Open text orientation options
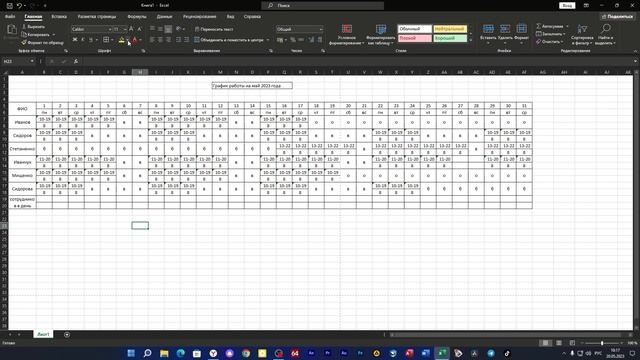 (x=180, y=29)
